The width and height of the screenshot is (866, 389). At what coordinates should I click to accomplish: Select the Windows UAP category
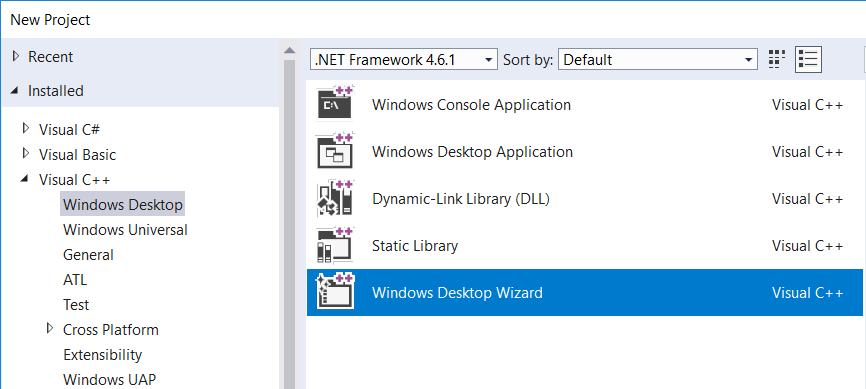pyautogui.click(x=109, y=380)
